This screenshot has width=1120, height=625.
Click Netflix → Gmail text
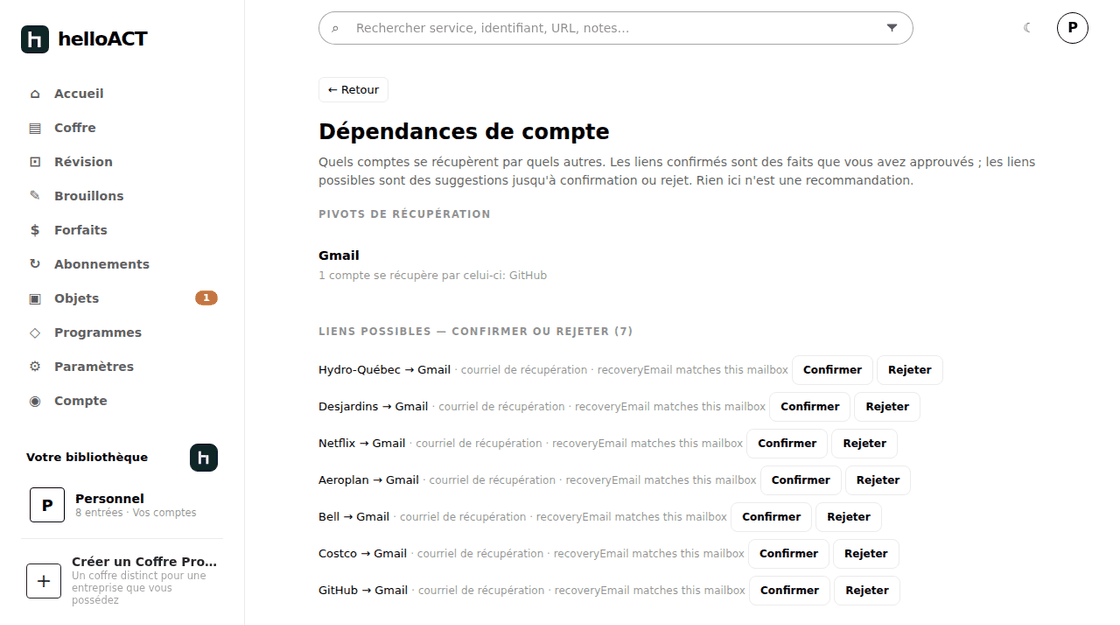(361, 444)
